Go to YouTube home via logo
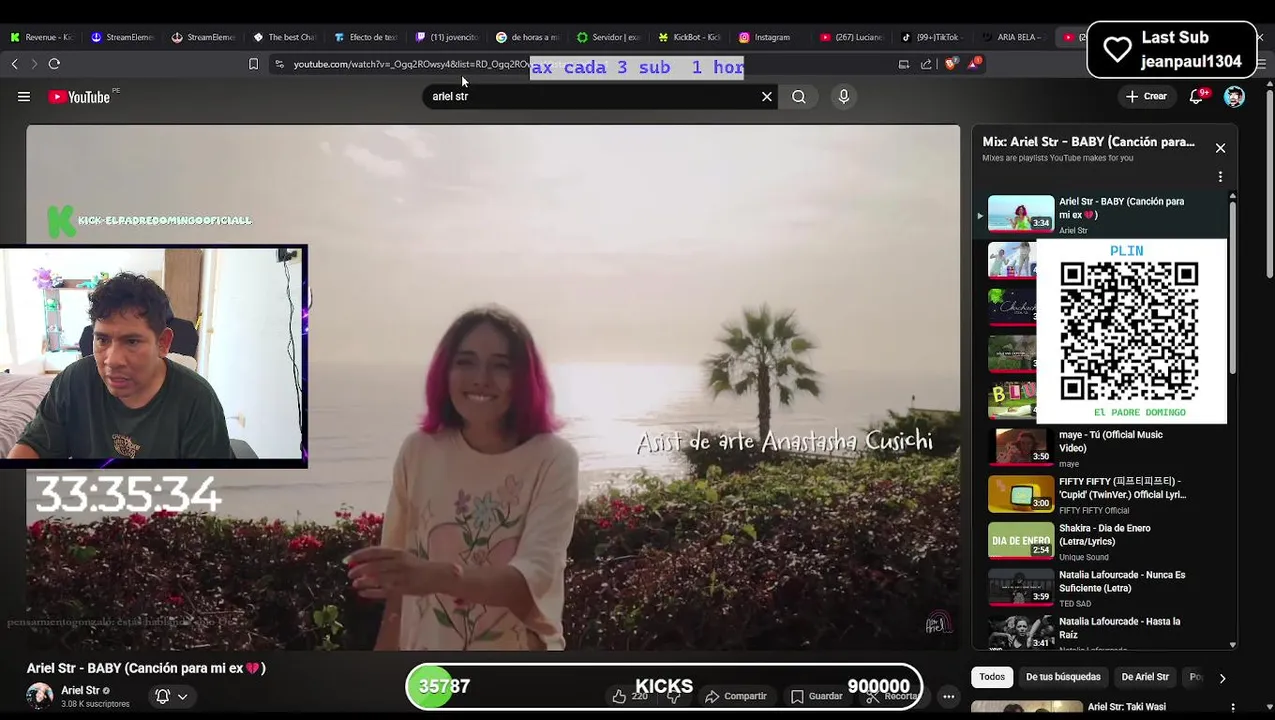Screen dimensions: 1275x720 point(80,97)
